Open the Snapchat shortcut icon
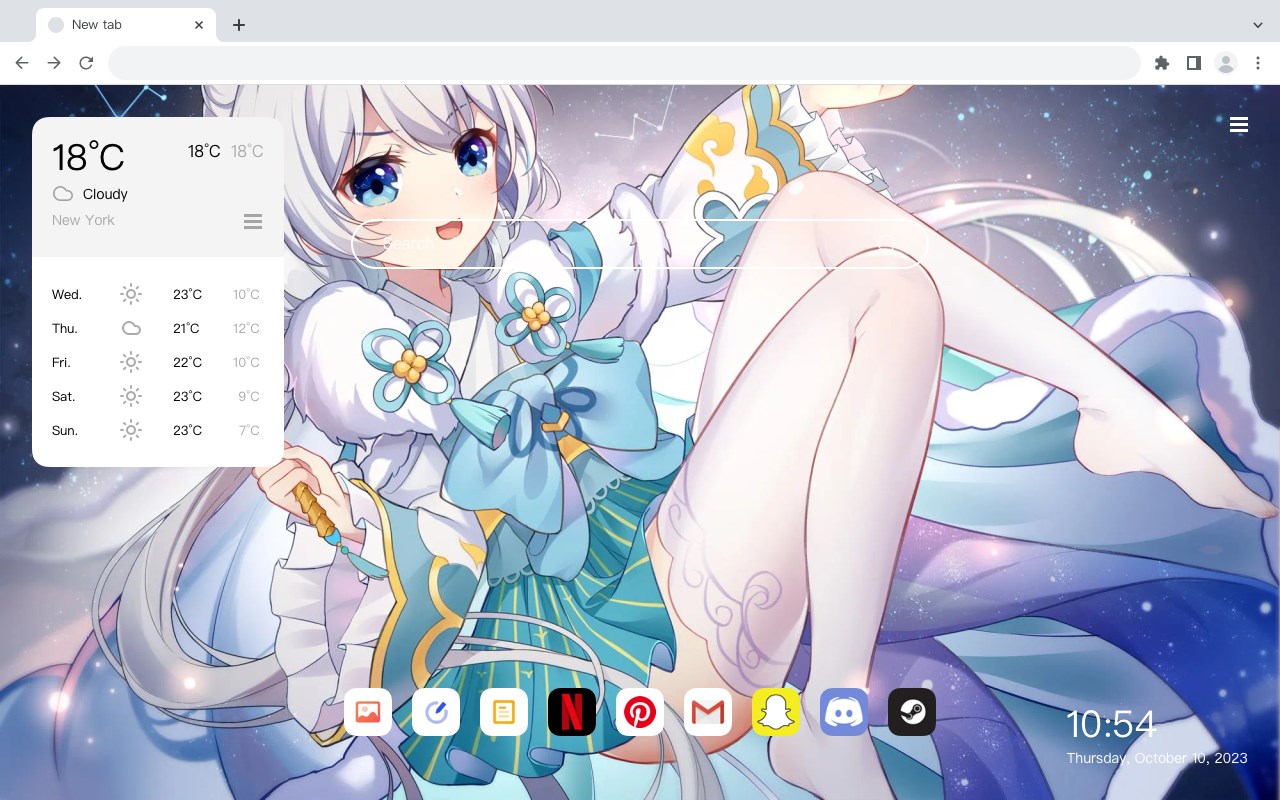Screen dimensions: 1280x800 tap(776, 712)
